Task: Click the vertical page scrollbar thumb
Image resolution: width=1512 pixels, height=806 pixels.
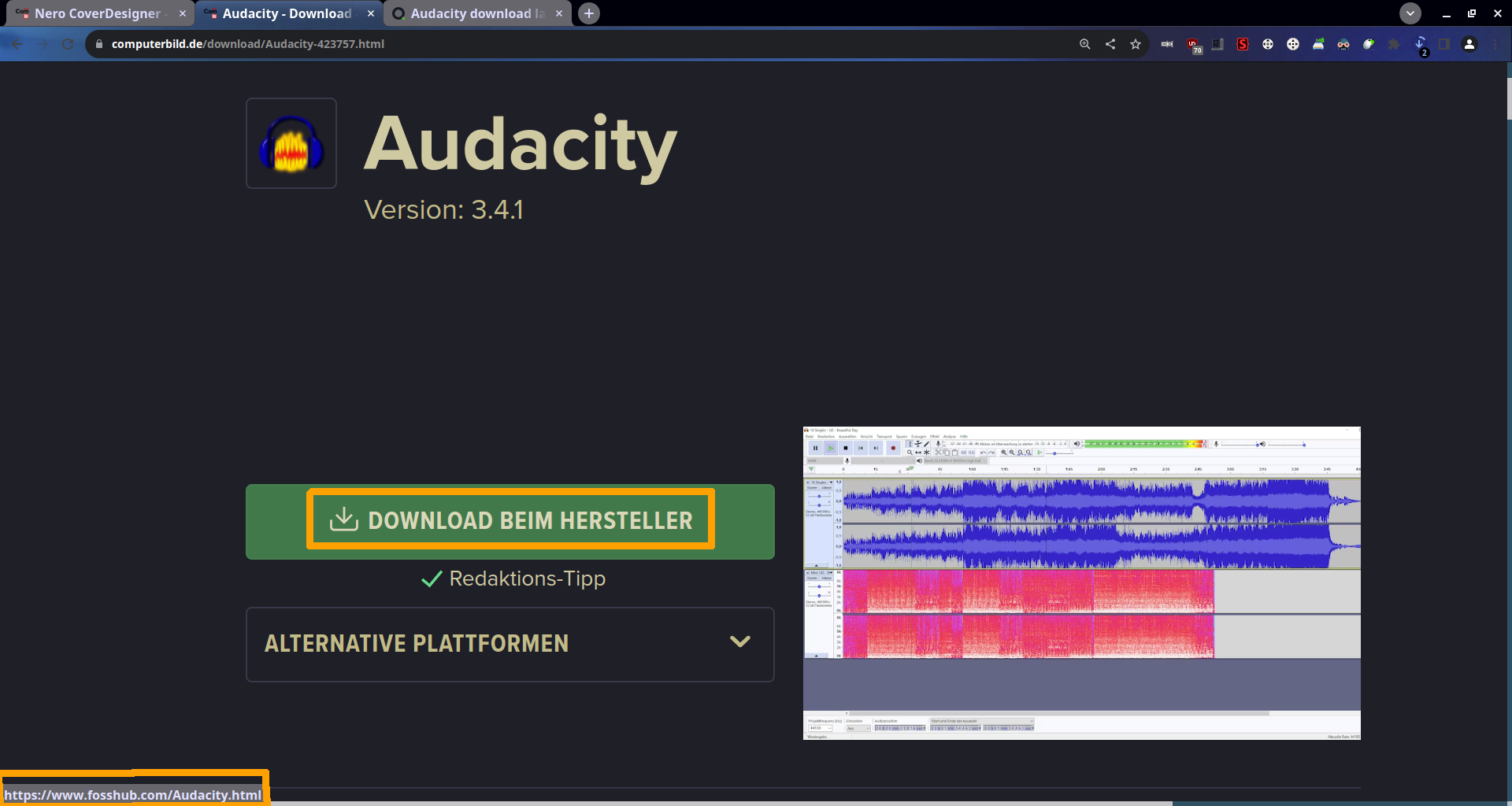Action: tap(1509, 98)
